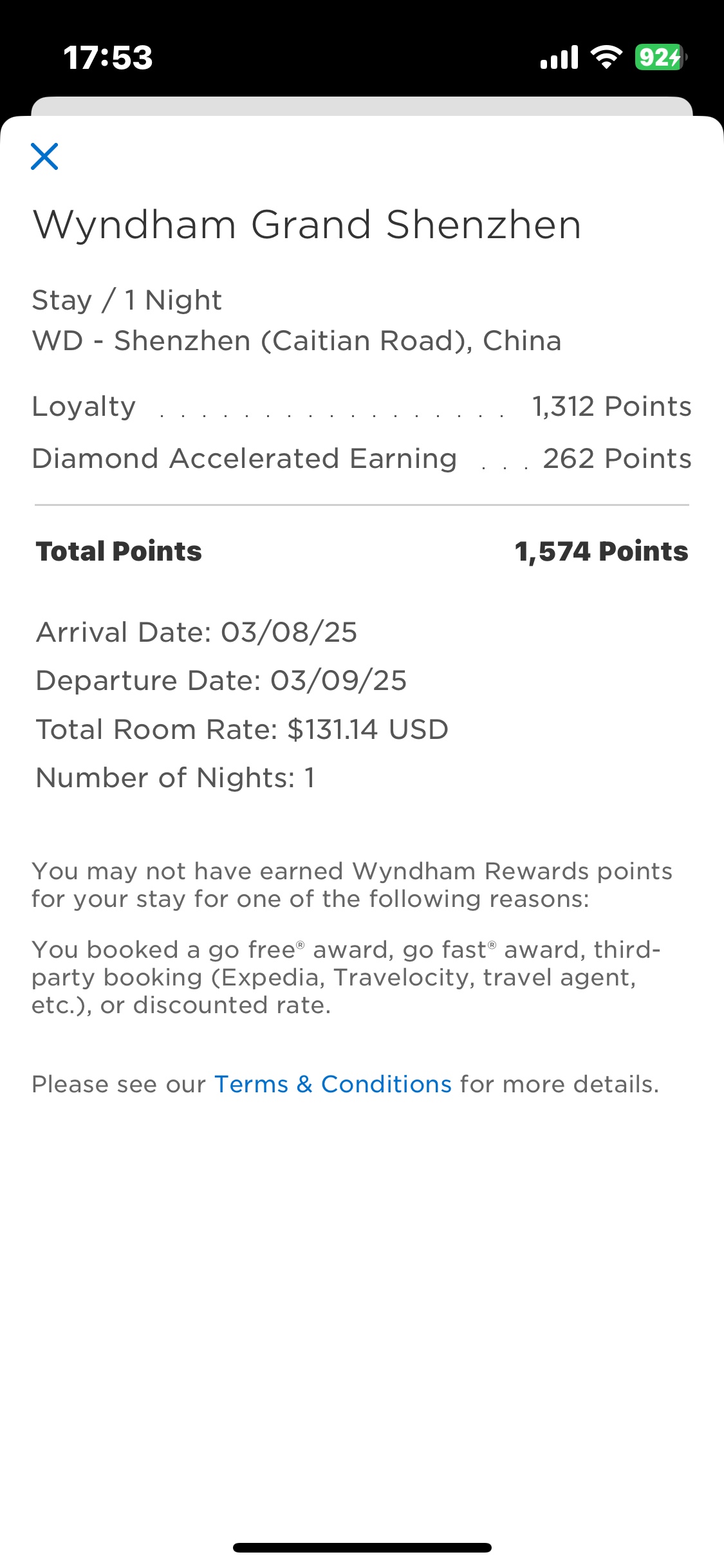
Task: Tap the 17:53 clock in status bar
Action: (x=108, y=57)
